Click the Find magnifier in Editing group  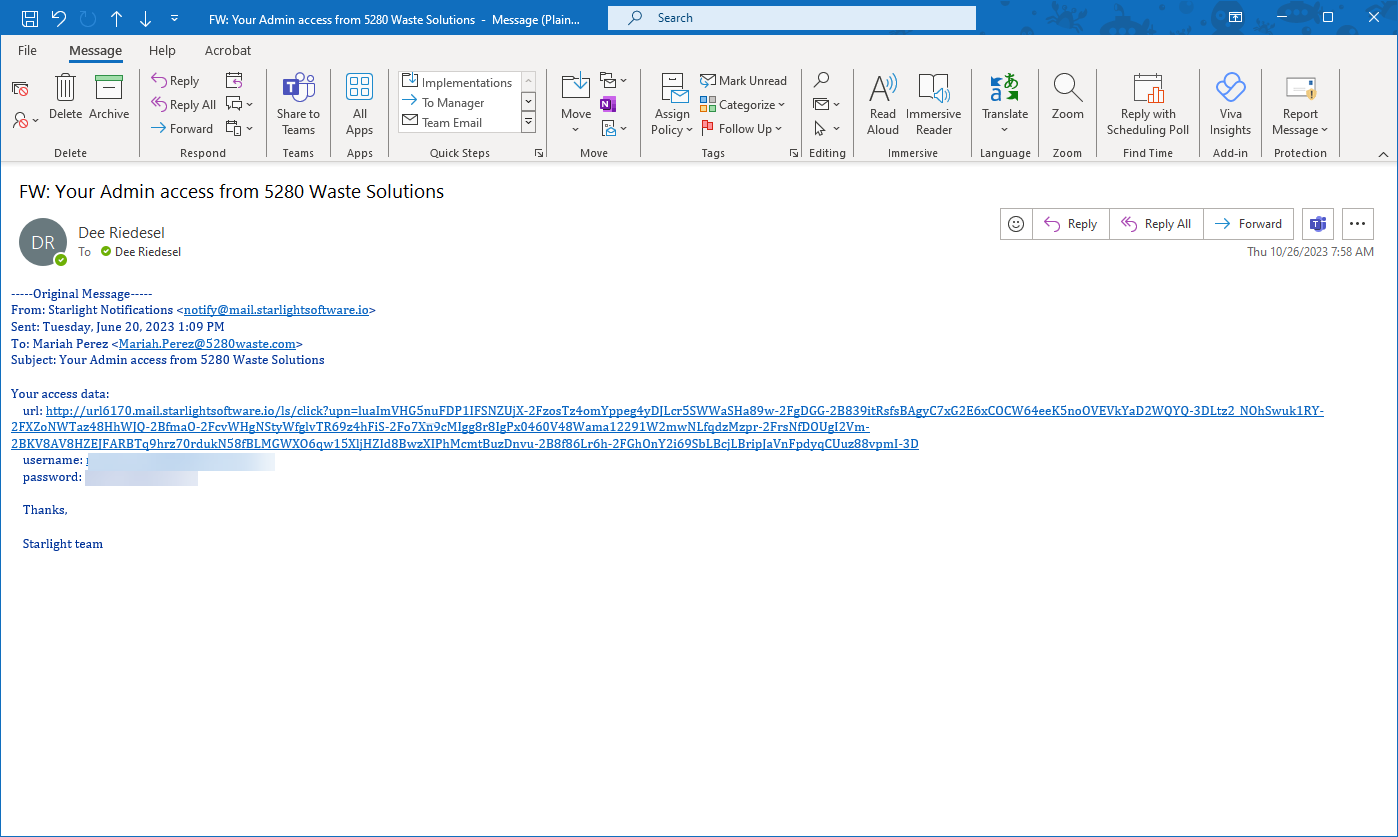(x=821, y=81)
